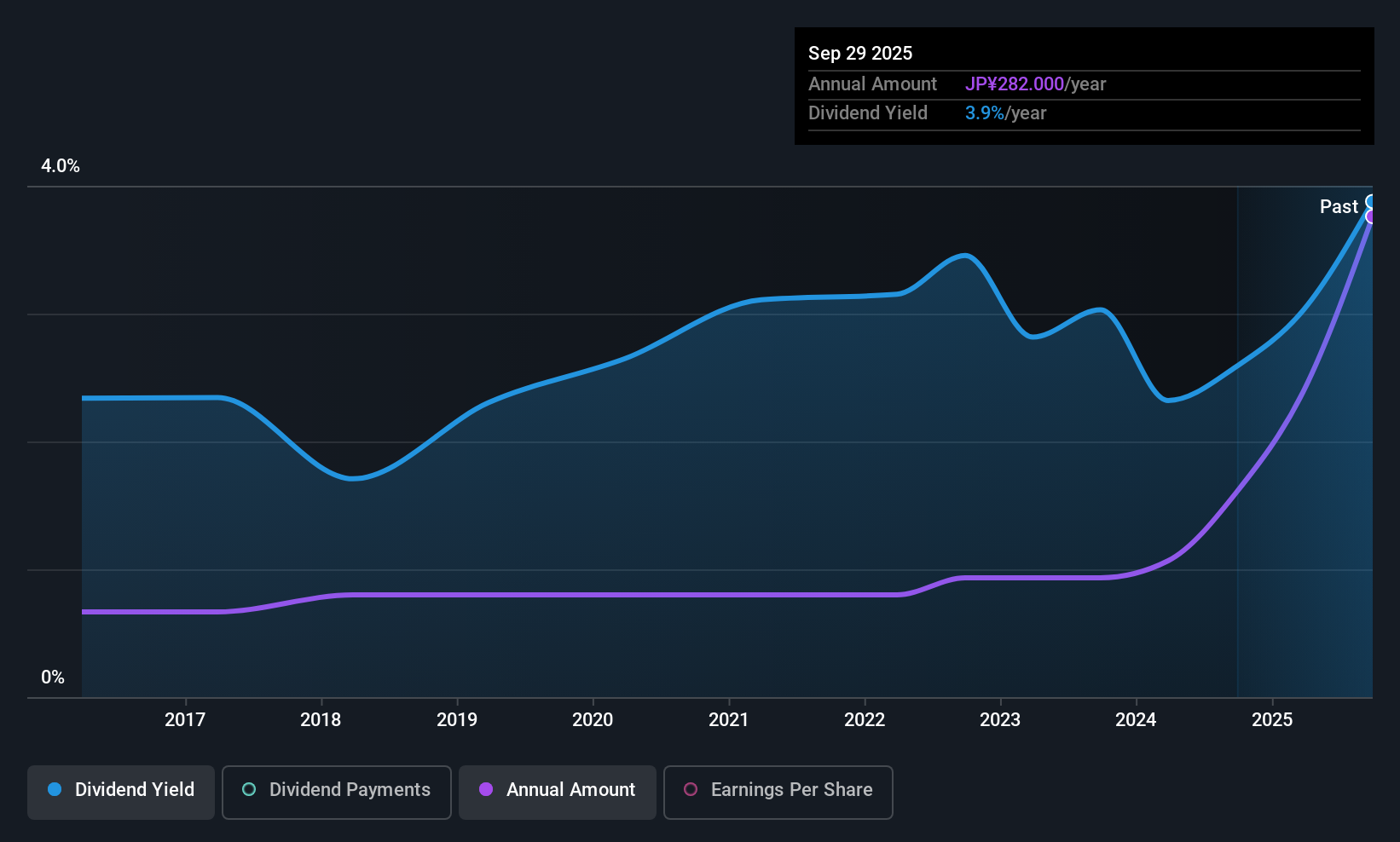The image size is (1400, 842).
Task: Toggle the Dividend Yield series text label
Action: (135, 790)
